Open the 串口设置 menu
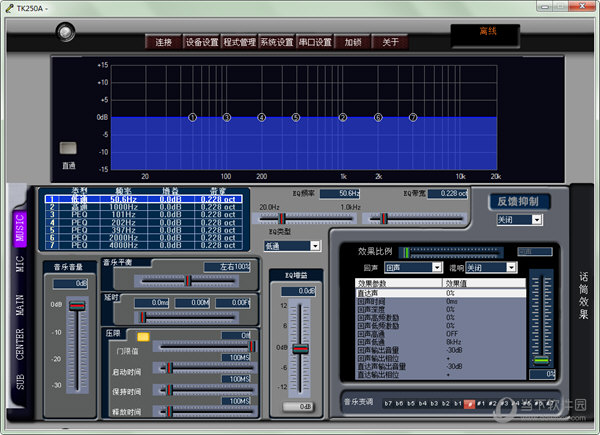 coord(315,42)
